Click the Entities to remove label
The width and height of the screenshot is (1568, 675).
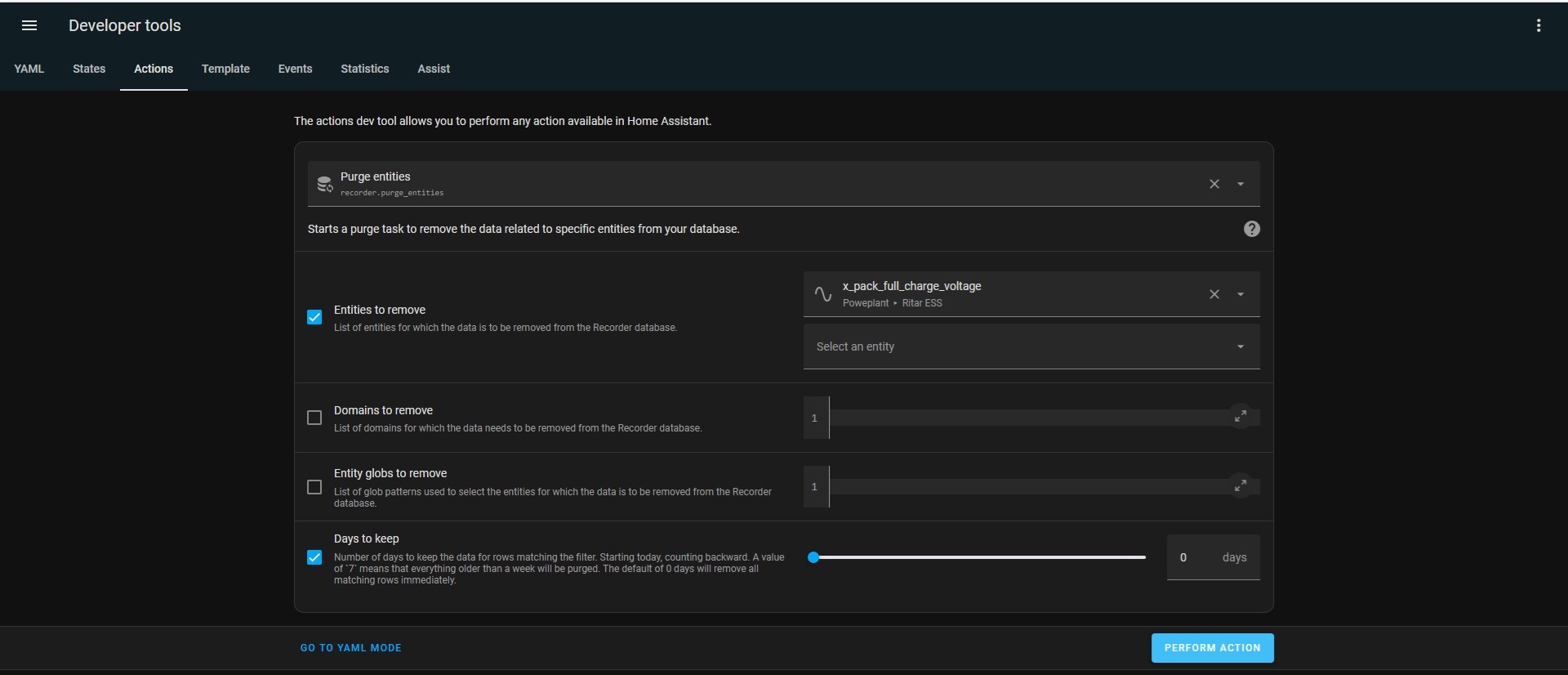pyautogui.click(x=380, y=310)
